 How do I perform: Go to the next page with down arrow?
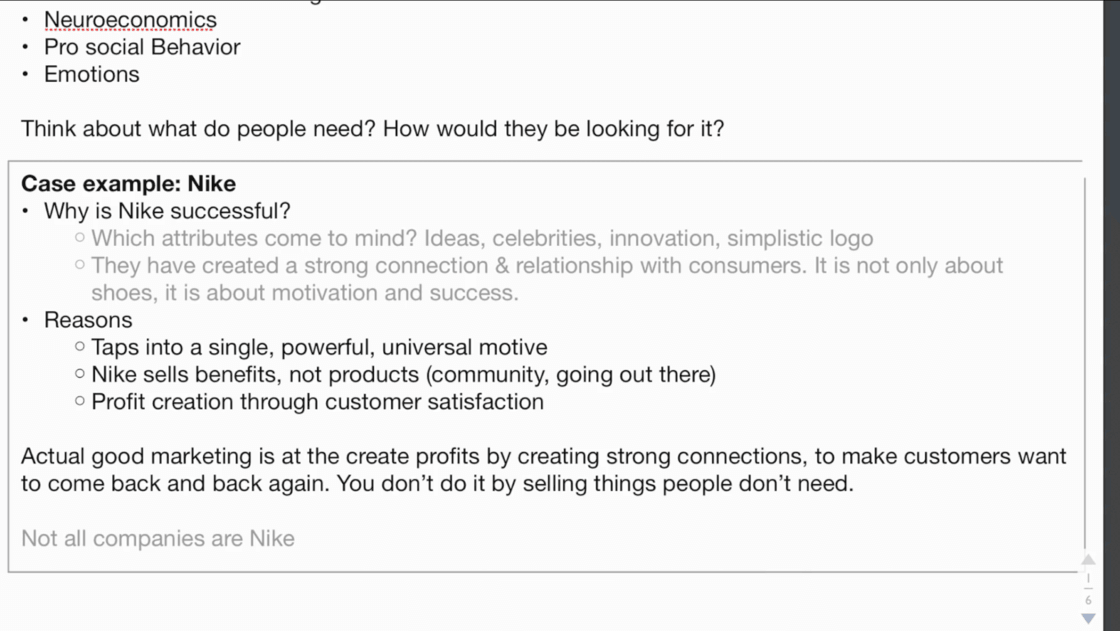click(x=1088, y=618)
